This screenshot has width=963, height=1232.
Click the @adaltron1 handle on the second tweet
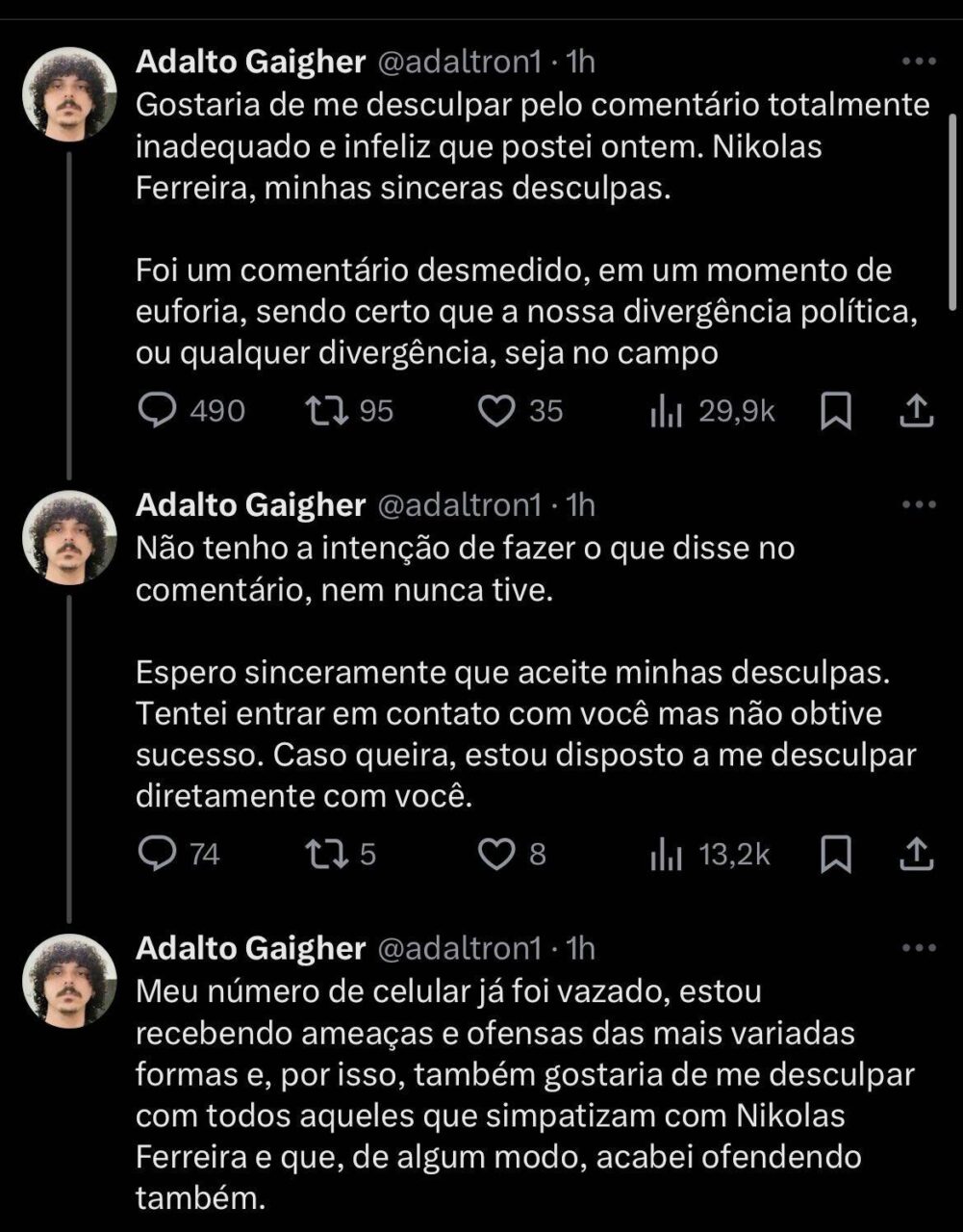pyautogui.click(x=459, y=504)
